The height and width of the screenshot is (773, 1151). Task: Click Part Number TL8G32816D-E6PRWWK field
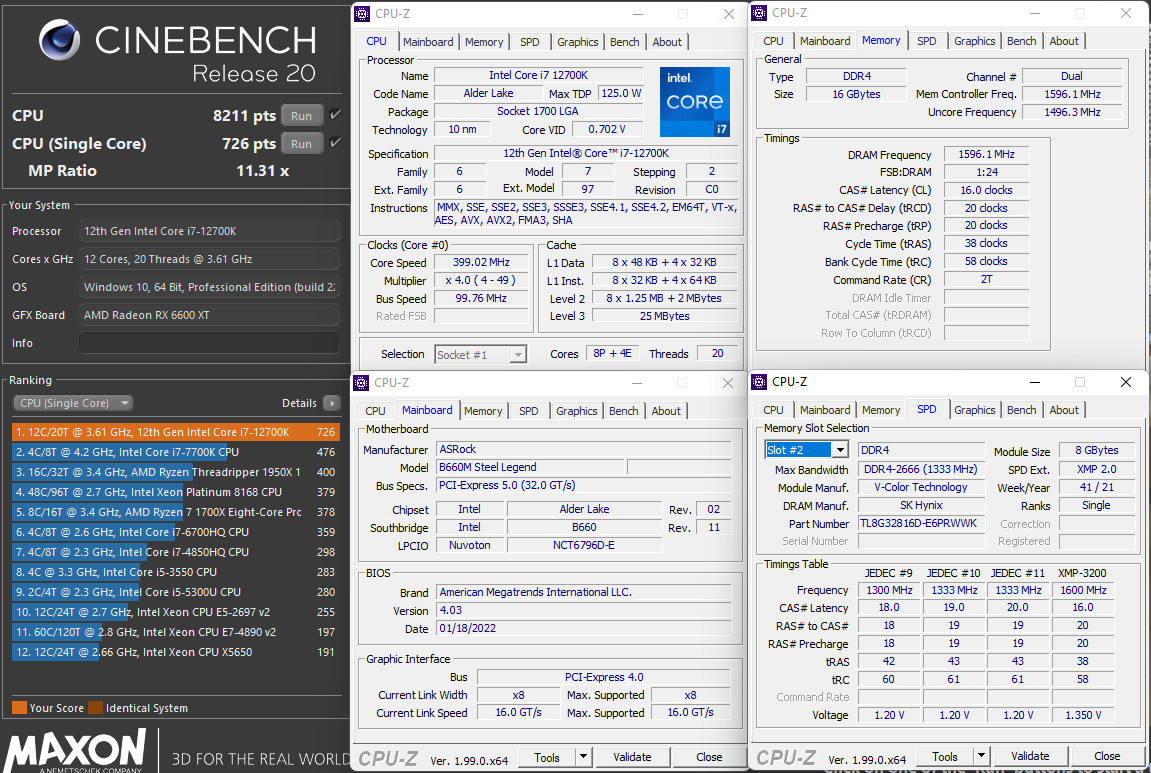[x=921, y=523]
